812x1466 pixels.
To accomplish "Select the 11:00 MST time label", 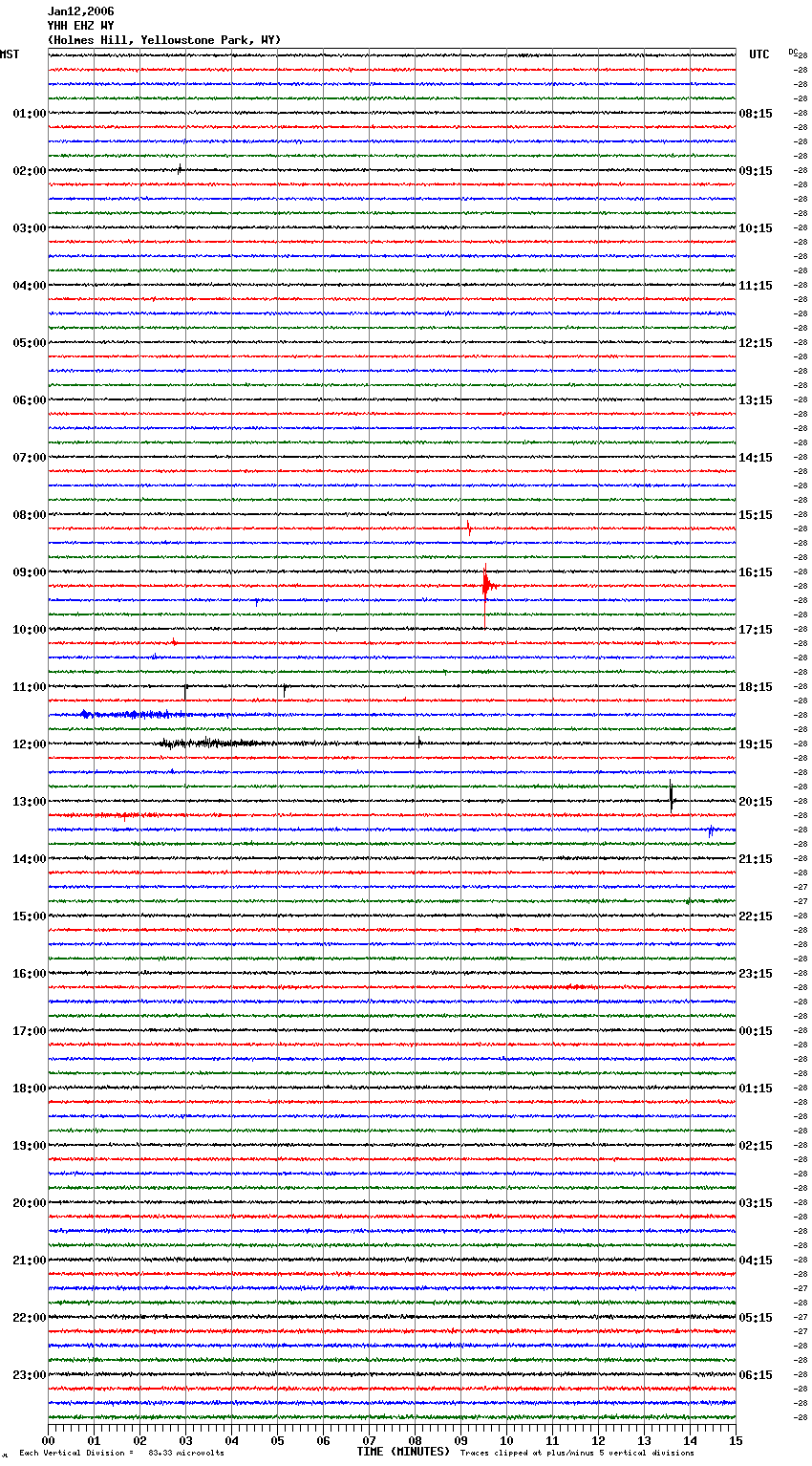I will click(x=29, y=687).
